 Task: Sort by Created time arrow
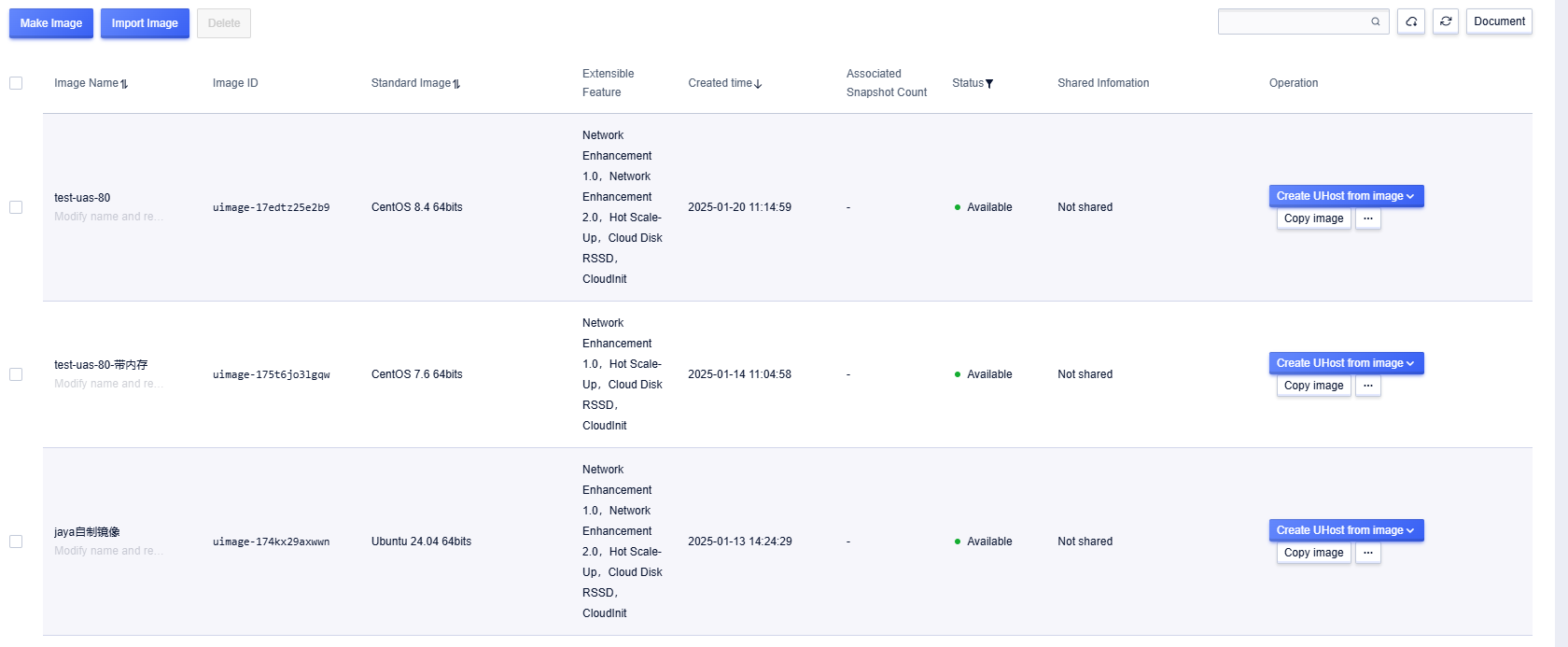(x=758, y=84)
